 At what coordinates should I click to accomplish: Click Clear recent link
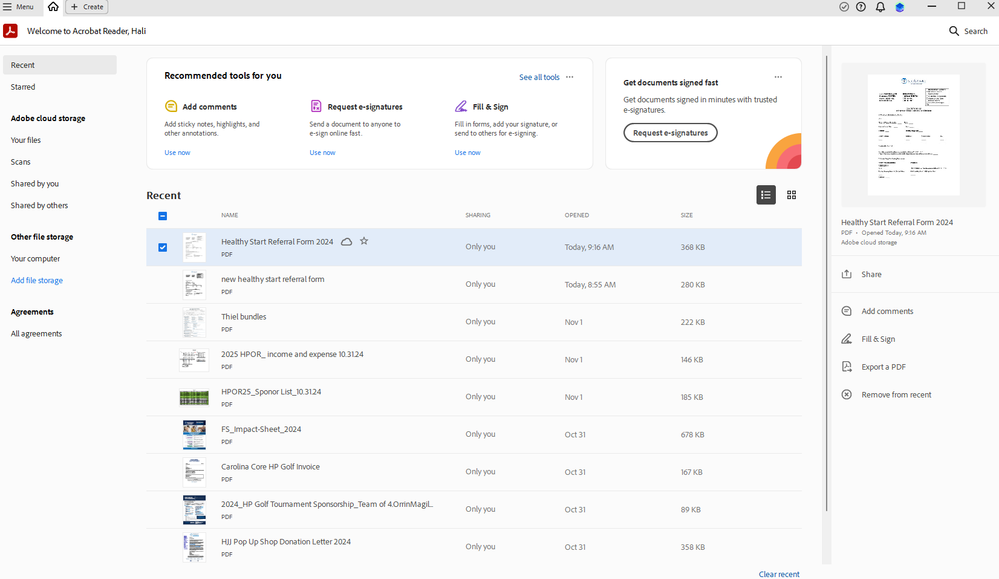pyautogui.click(x=779, y=574)
